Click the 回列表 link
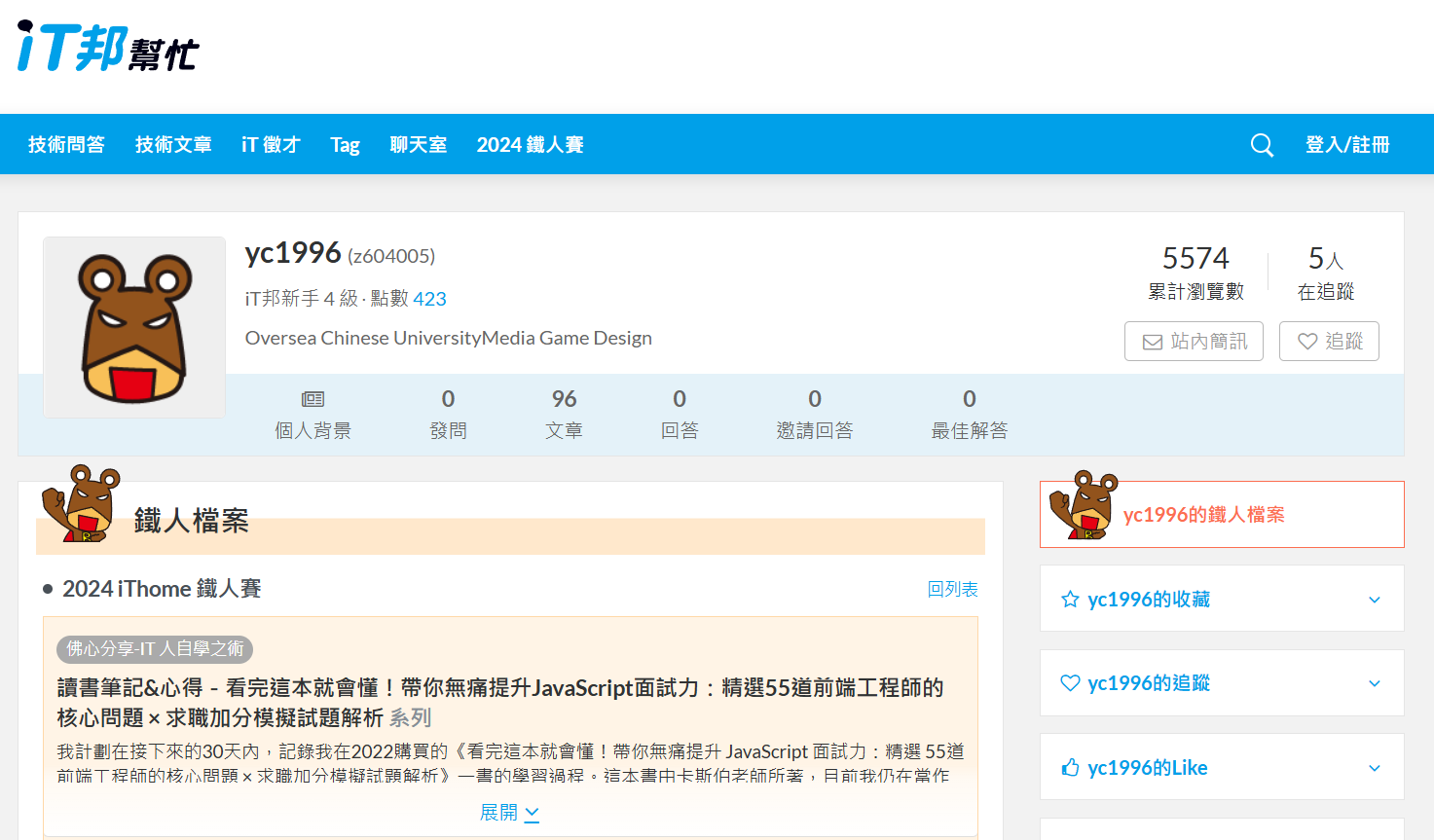The image size is (1434, 840). [953, 589]
